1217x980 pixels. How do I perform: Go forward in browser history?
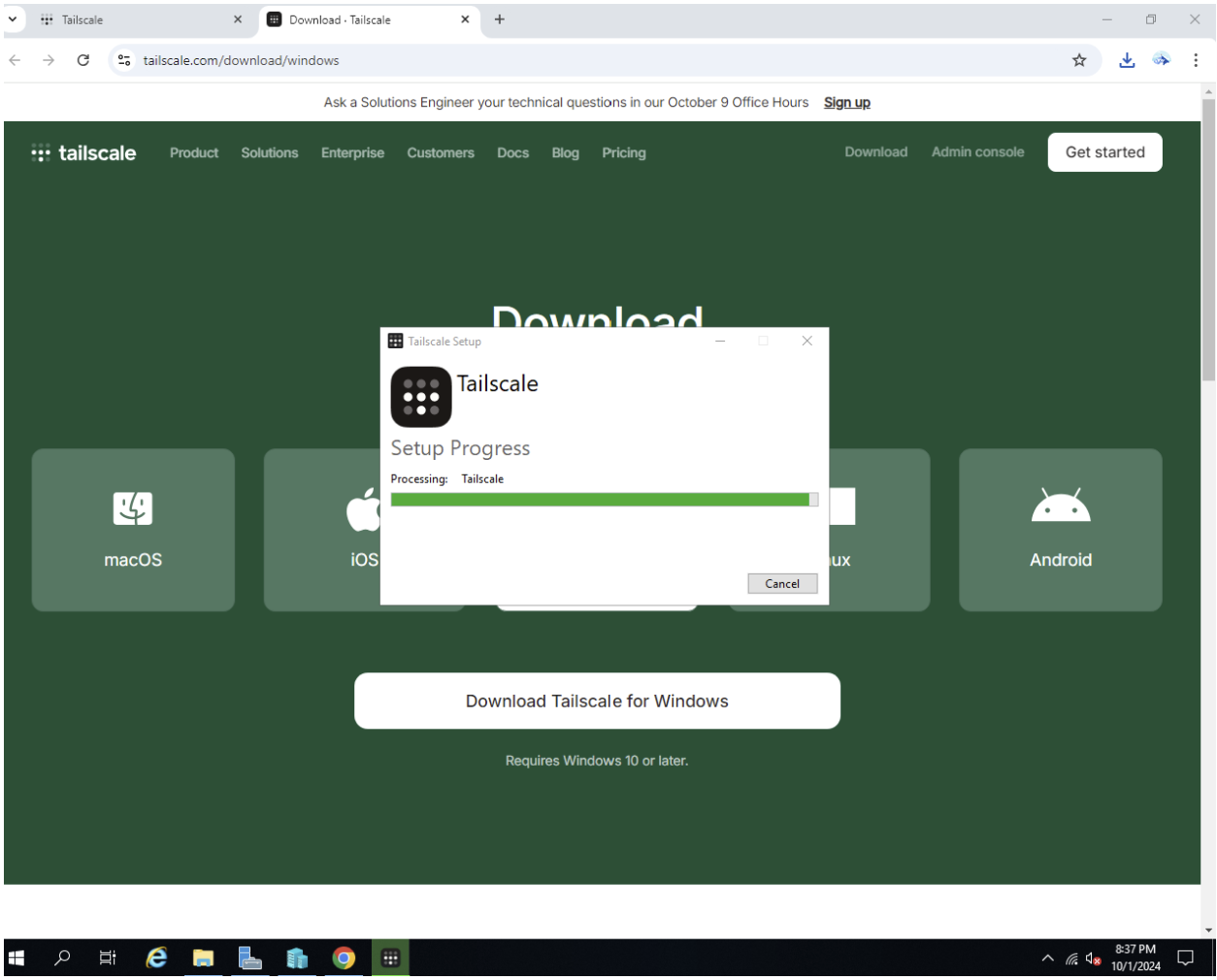coord(49,60)
